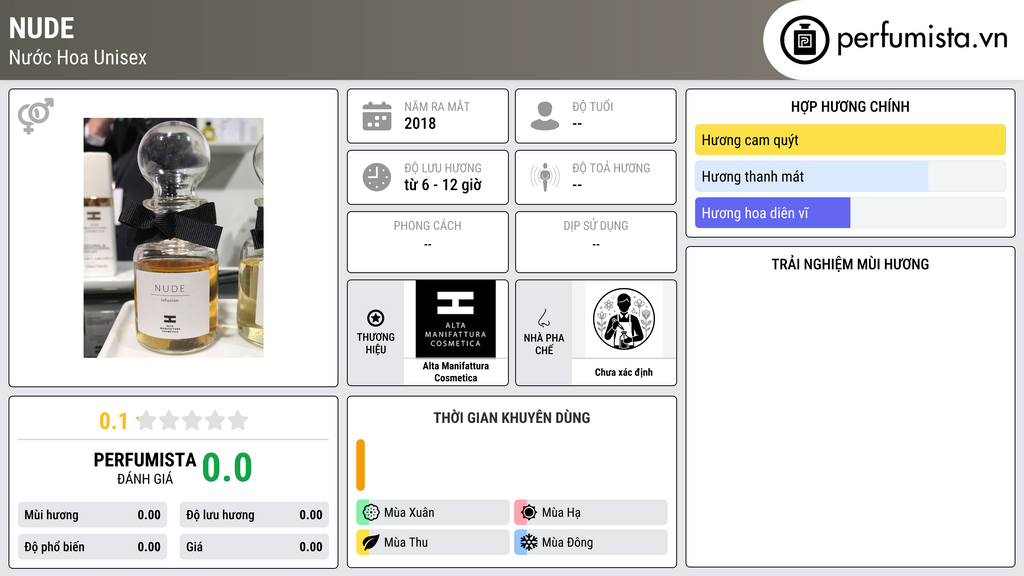Click the PHONG CÁCH style box
This screenshot has height=576, width=1024.
428,242
